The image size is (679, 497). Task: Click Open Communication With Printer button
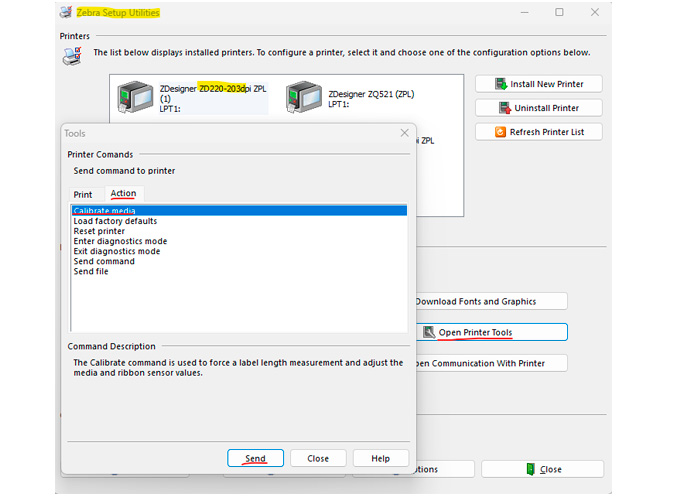[491, 363]
